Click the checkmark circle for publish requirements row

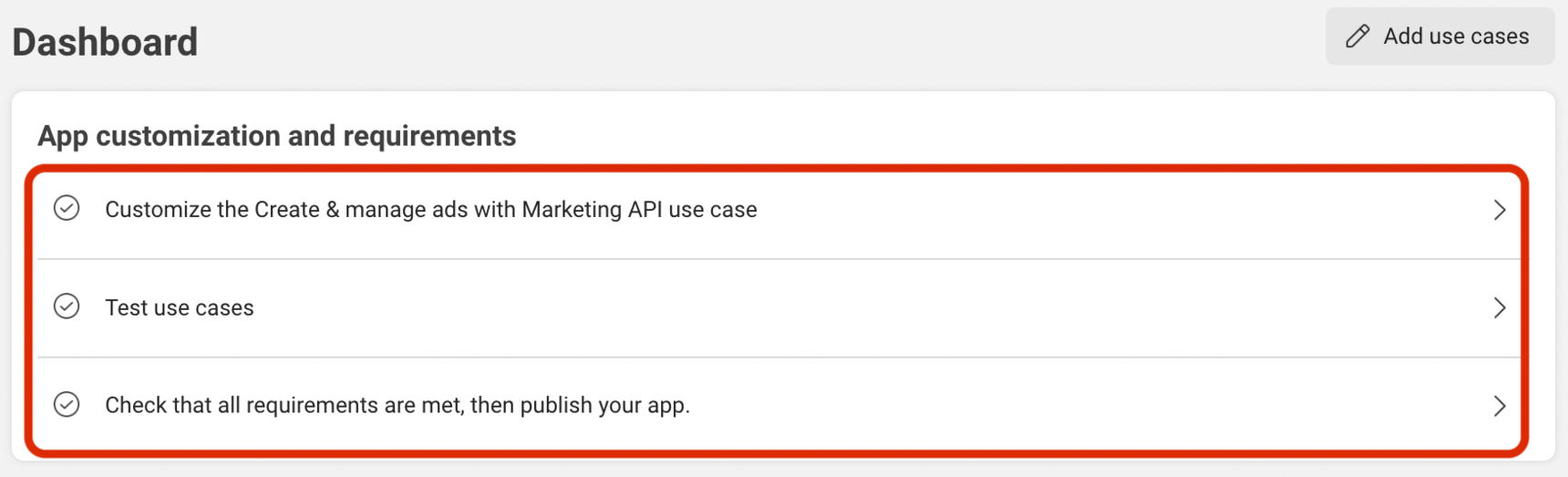(67, 404)
